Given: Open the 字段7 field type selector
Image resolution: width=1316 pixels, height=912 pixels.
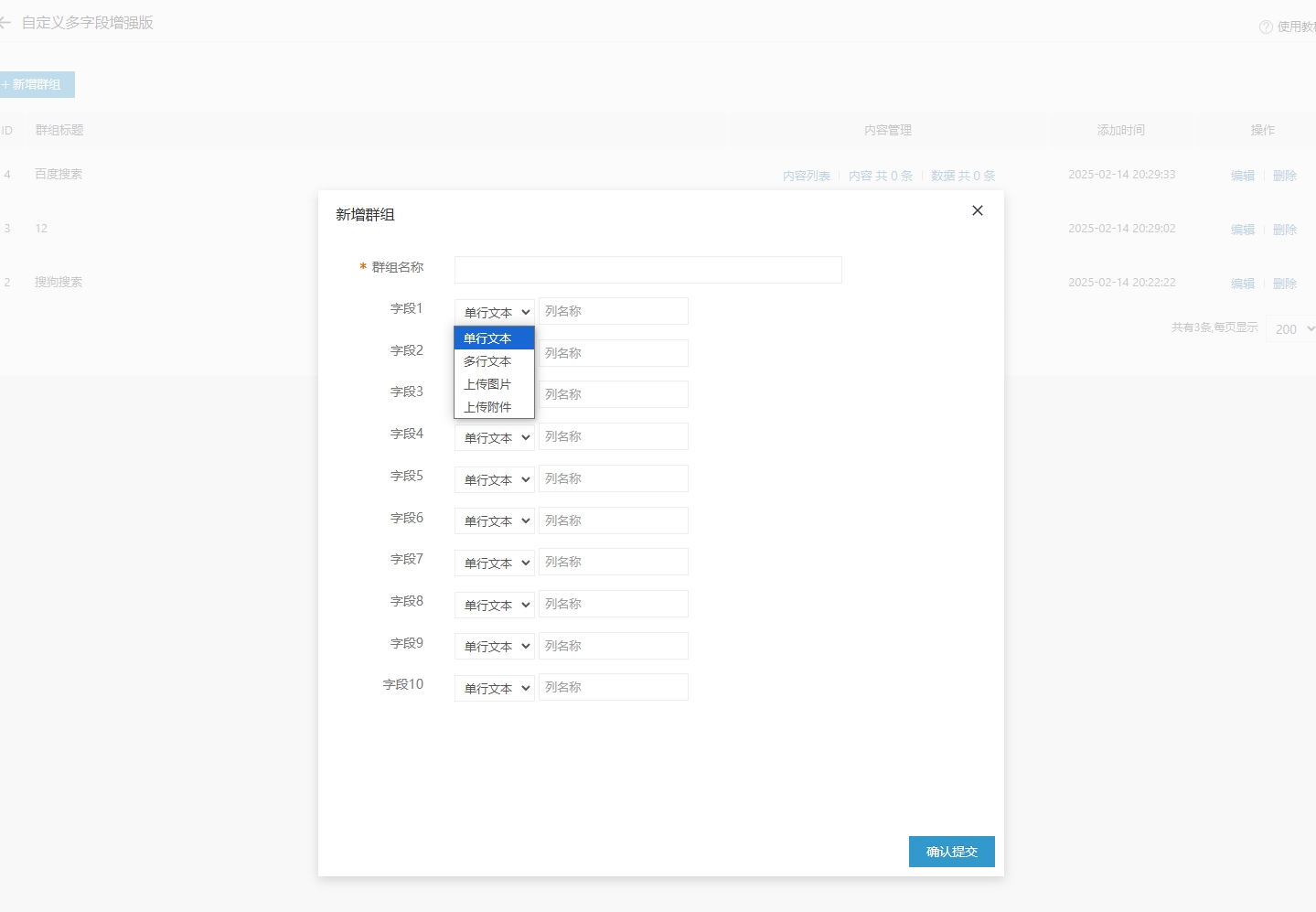Looking at the screenshot, I should 495,563.
